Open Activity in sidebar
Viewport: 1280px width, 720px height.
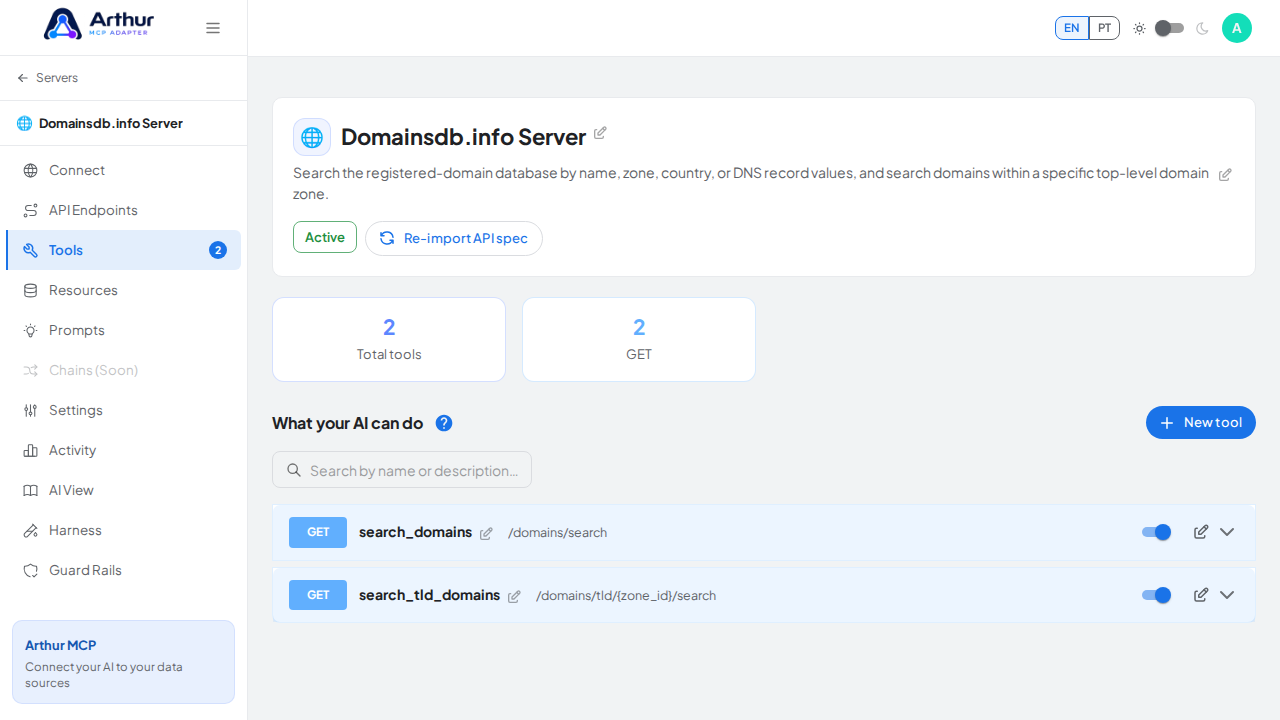point(123,450)
